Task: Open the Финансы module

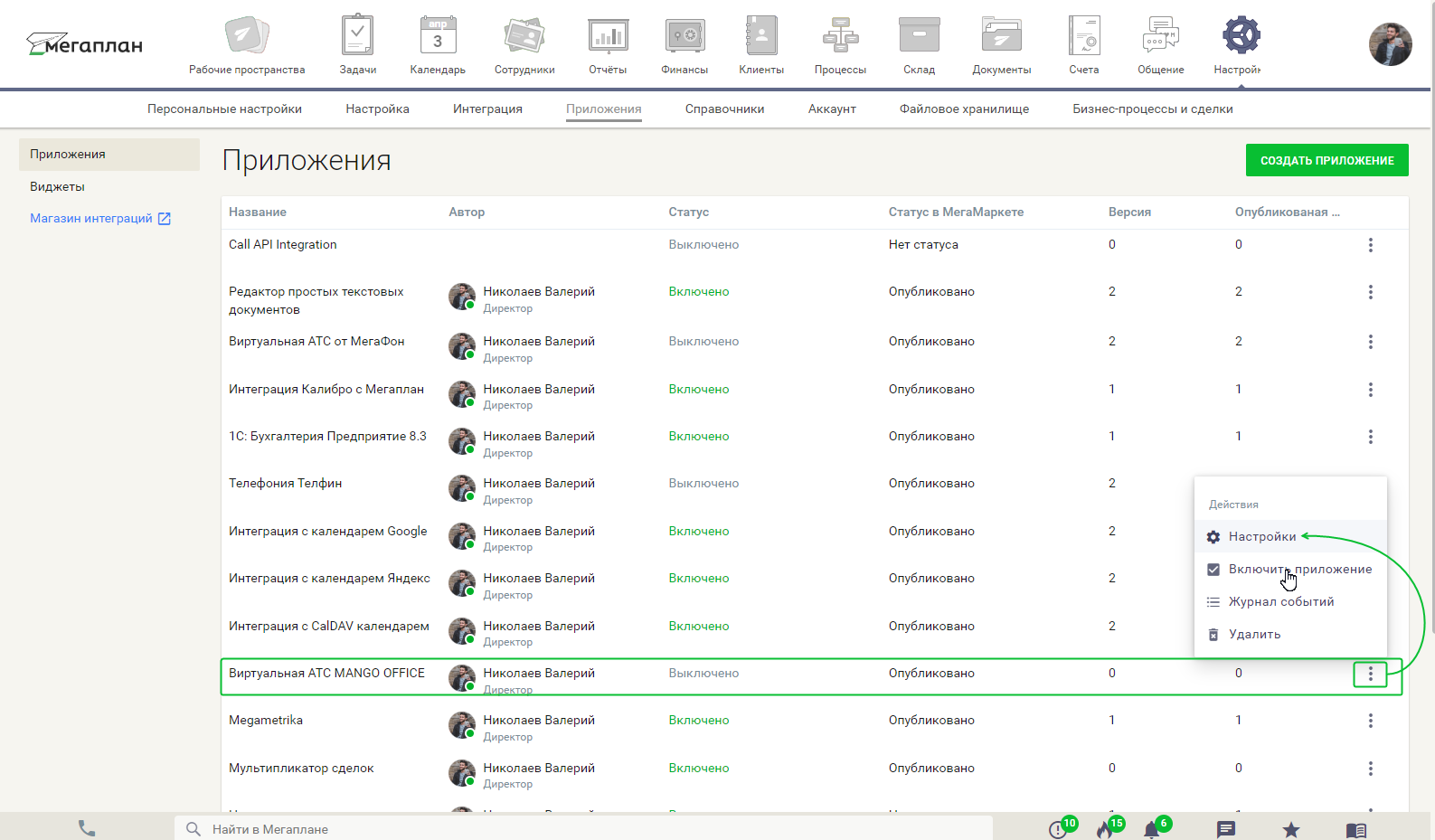Action: click(684, 45)
